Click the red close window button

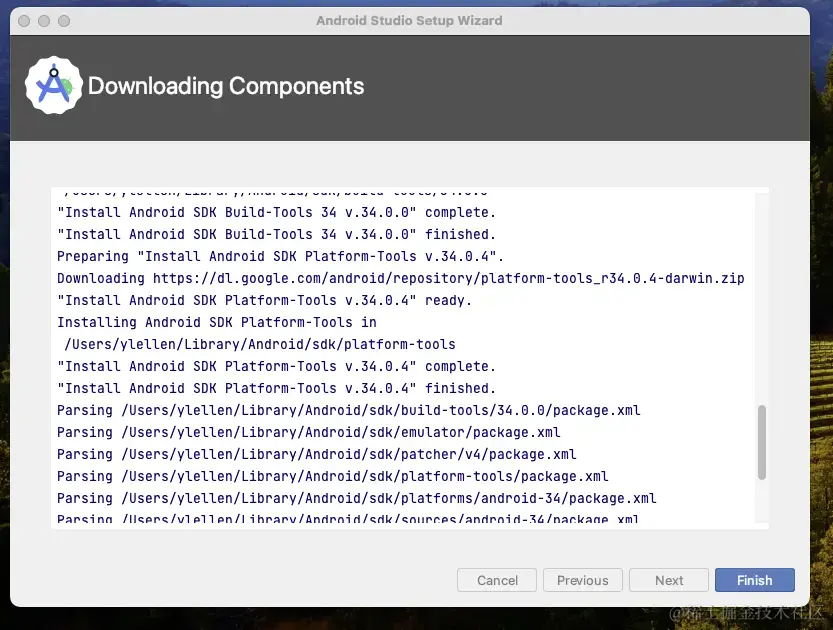(x=24, y=21)
